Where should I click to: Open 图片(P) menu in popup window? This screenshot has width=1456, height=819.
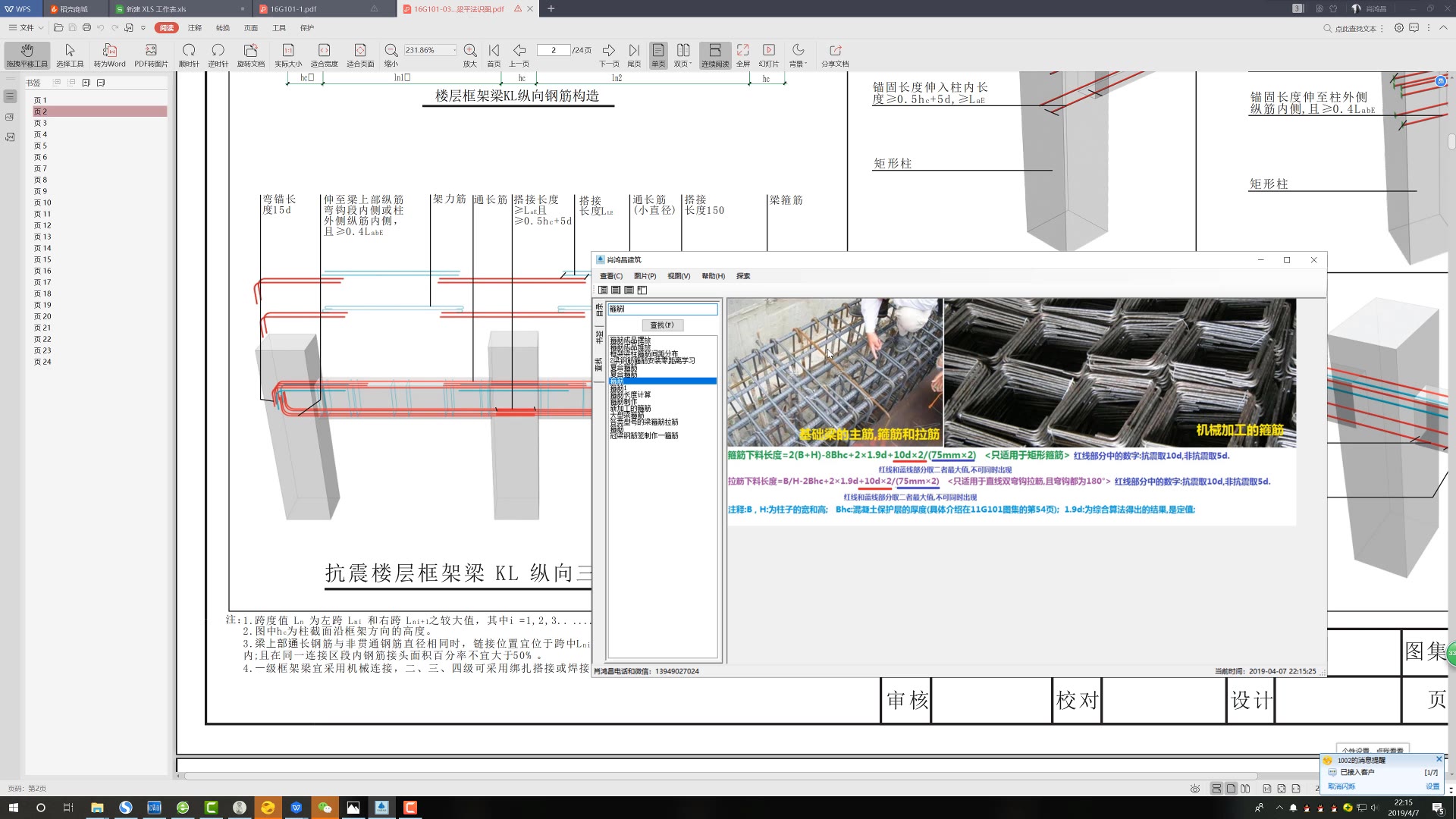645,276
